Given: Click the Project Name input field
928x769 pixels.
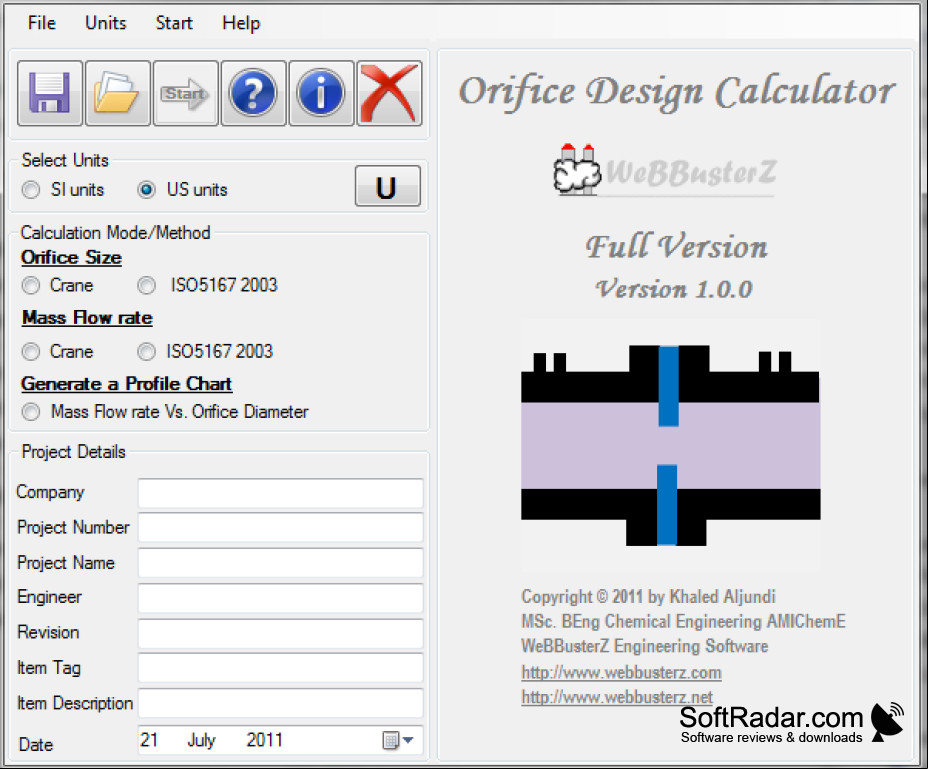Looking at the screenshot, I should pyautogui.click(x=281, y=562).
